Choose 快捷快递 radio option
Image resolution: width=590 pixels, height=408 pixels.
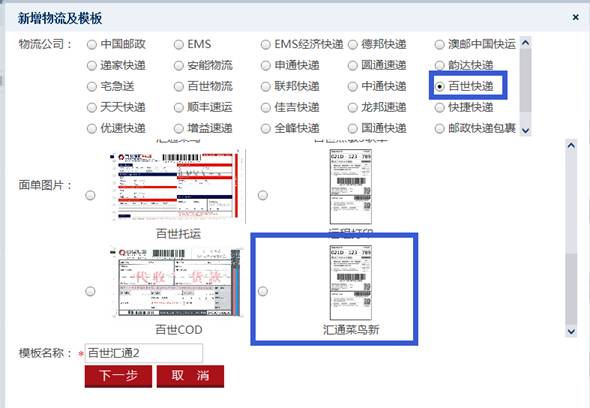(439, 108)
